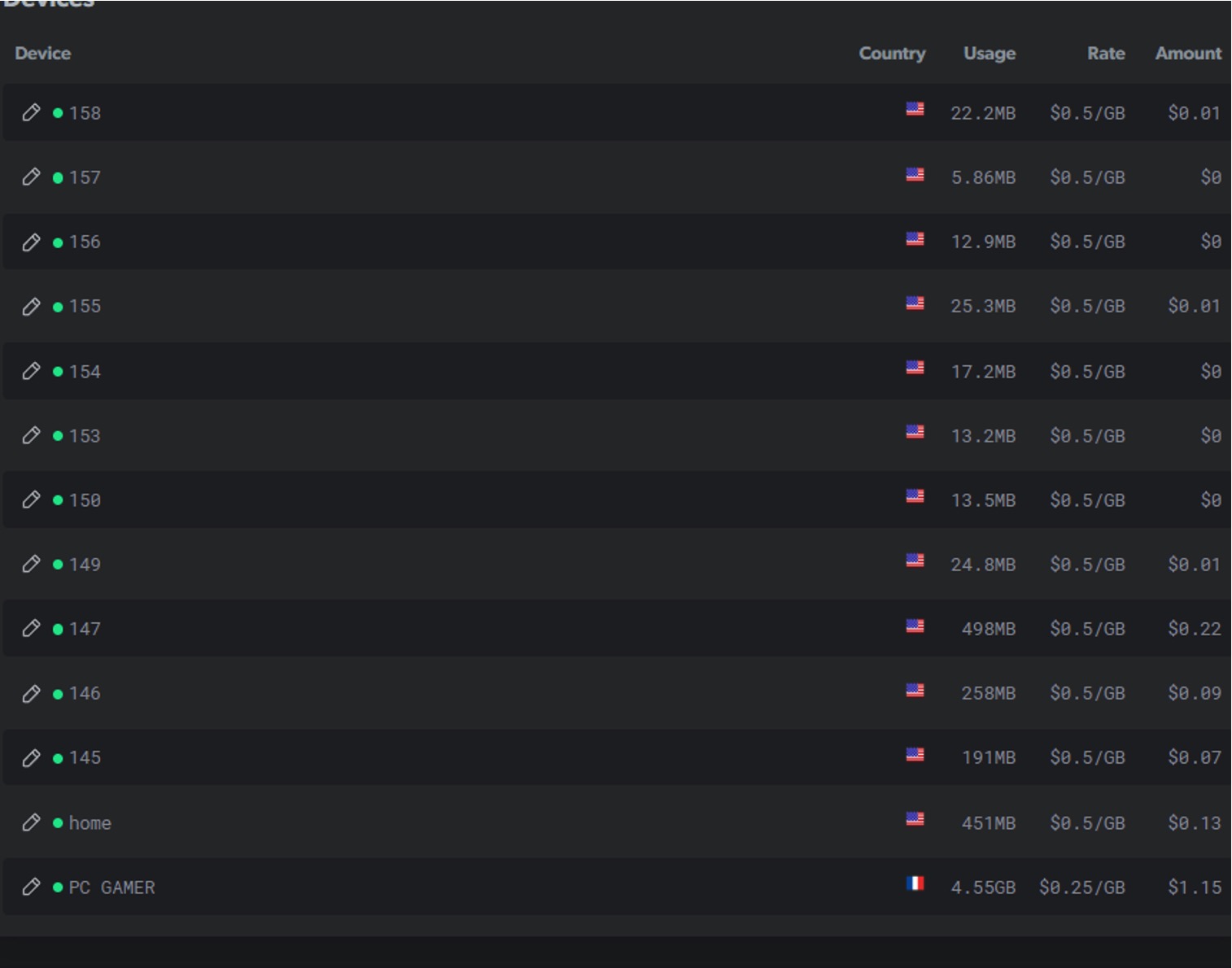Select the device row named 150
The width and height of the screenshot is (1232, 968).
pos(85,500)
